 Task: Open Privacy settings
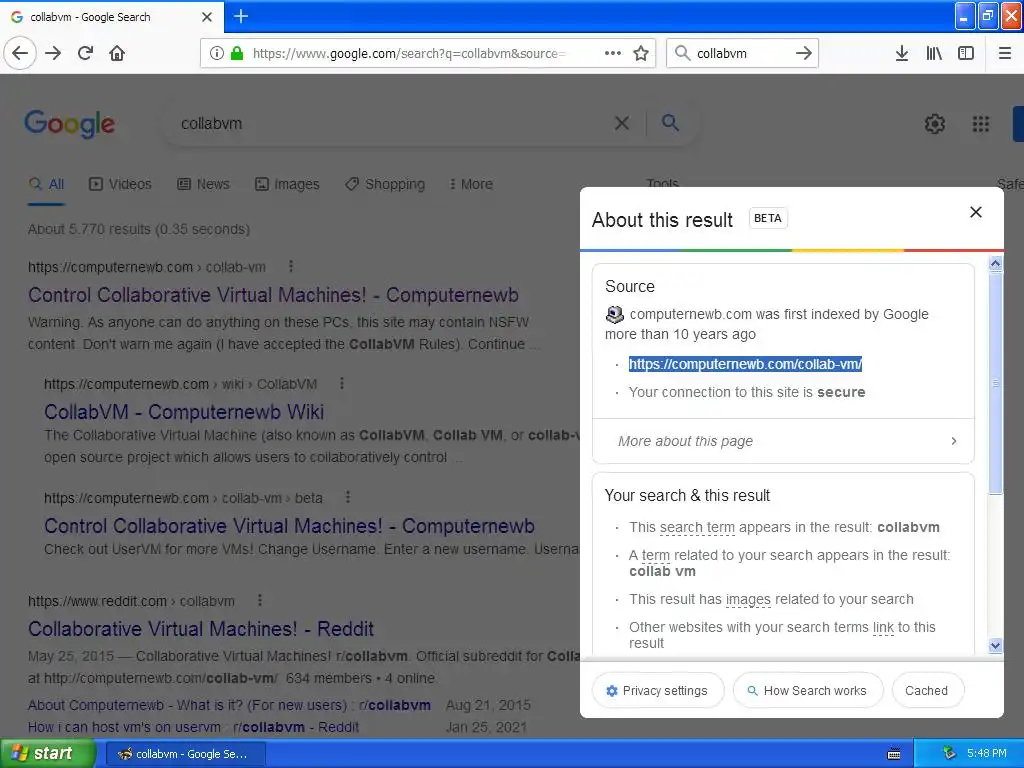[658, 690]
